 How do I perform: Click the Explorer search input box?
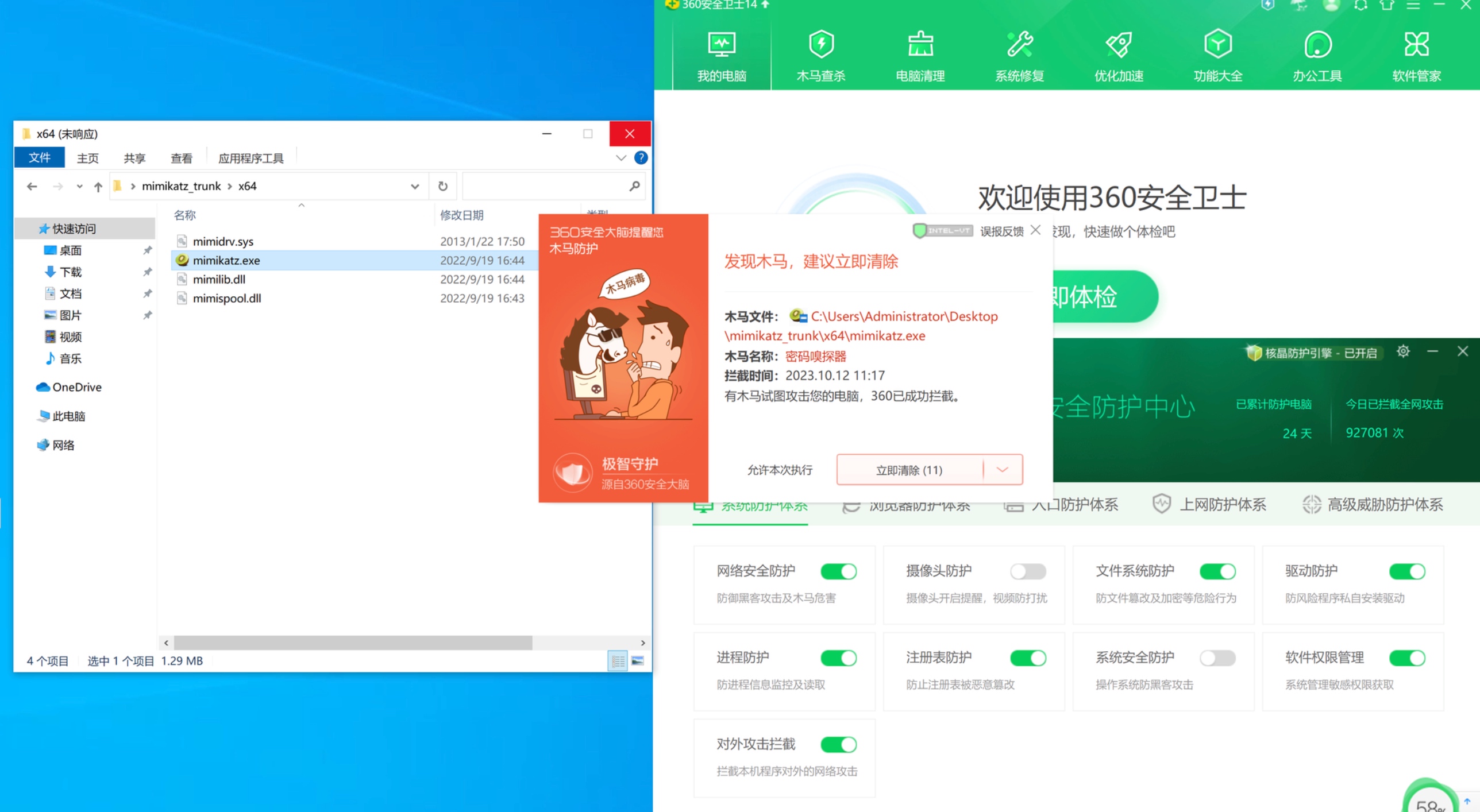[x=545, y=186]
